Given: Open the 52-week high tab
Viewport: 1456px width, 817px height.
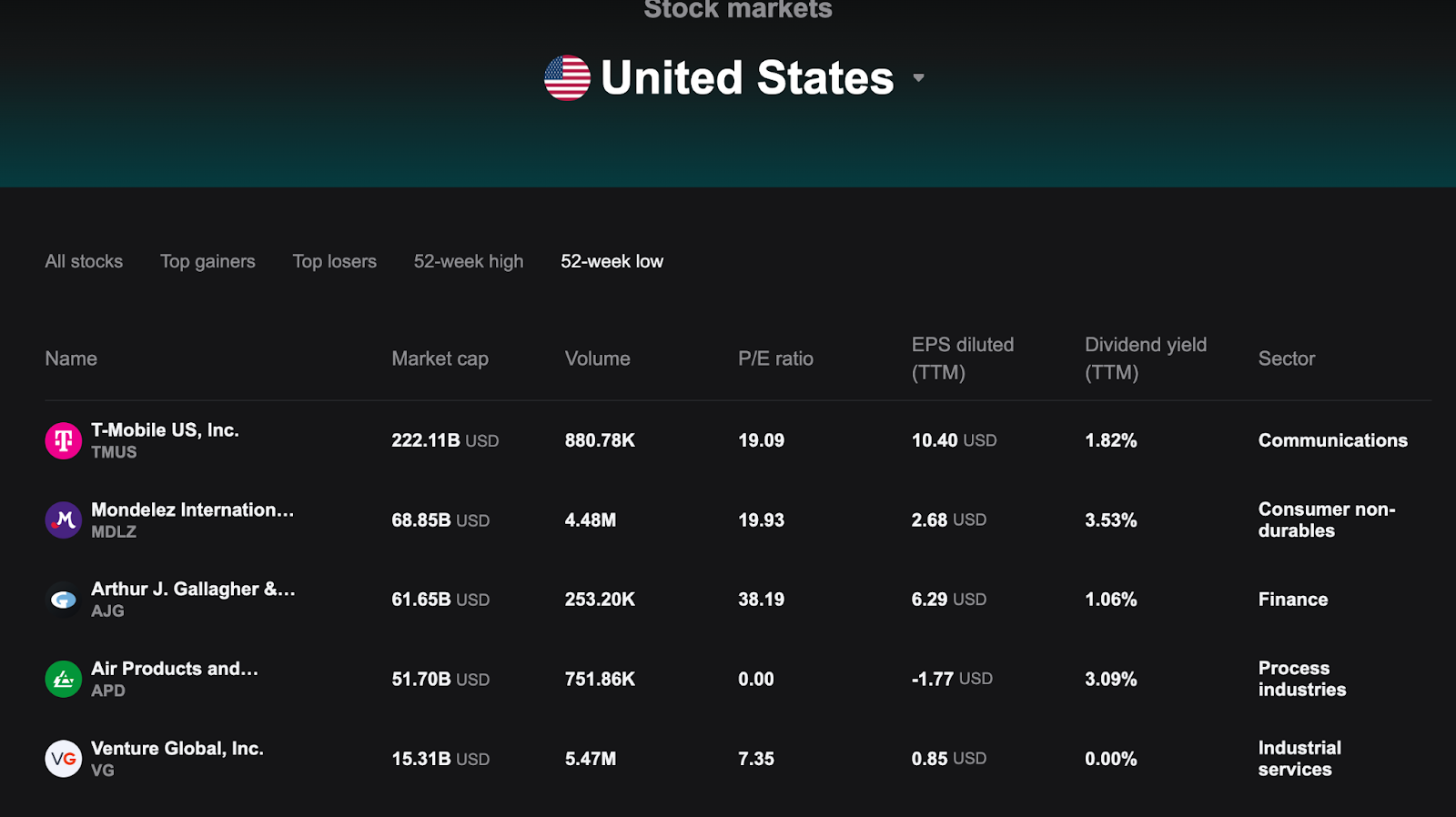Looking at the screenshot, I should 468,261.
